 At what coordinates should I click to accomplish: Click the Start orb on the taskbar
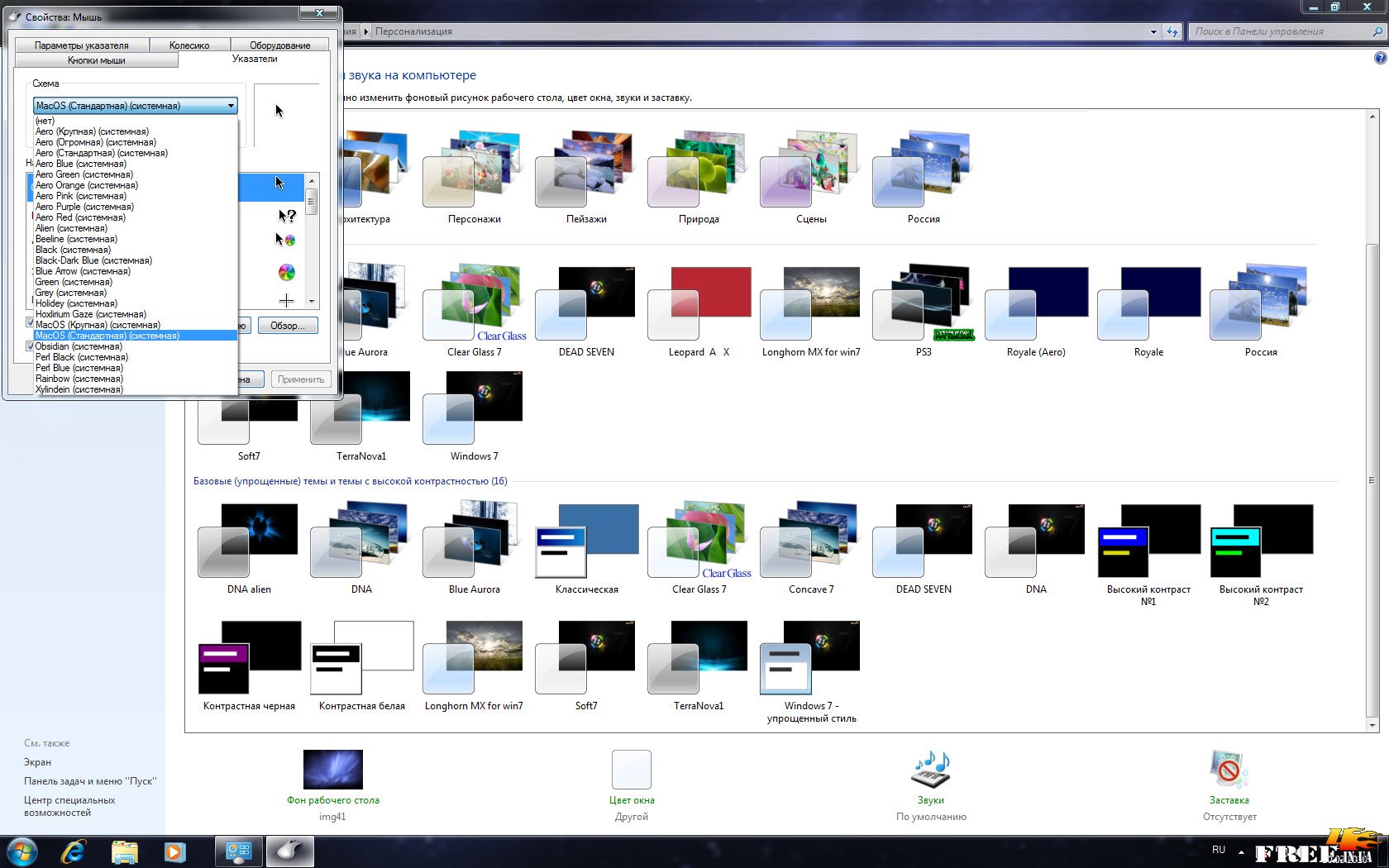pyautogui.click(x=21, y=851)
